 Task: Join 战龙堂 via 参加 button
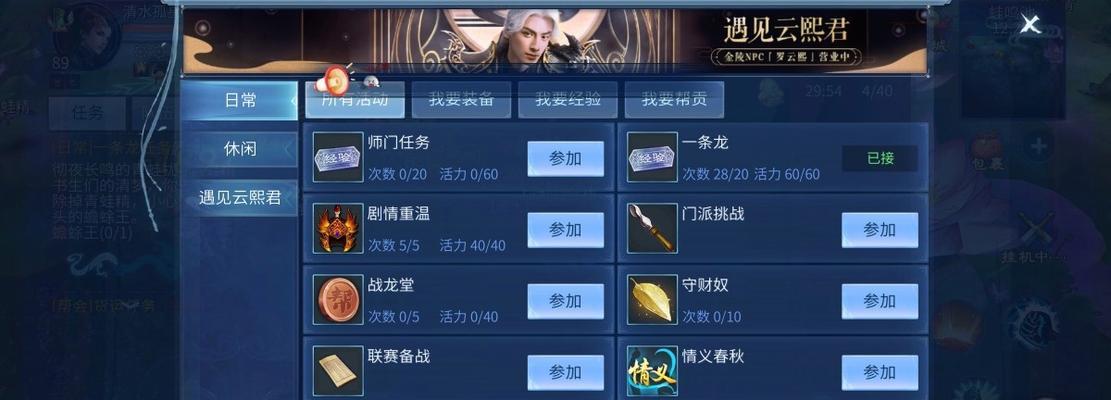pos(565,302)
